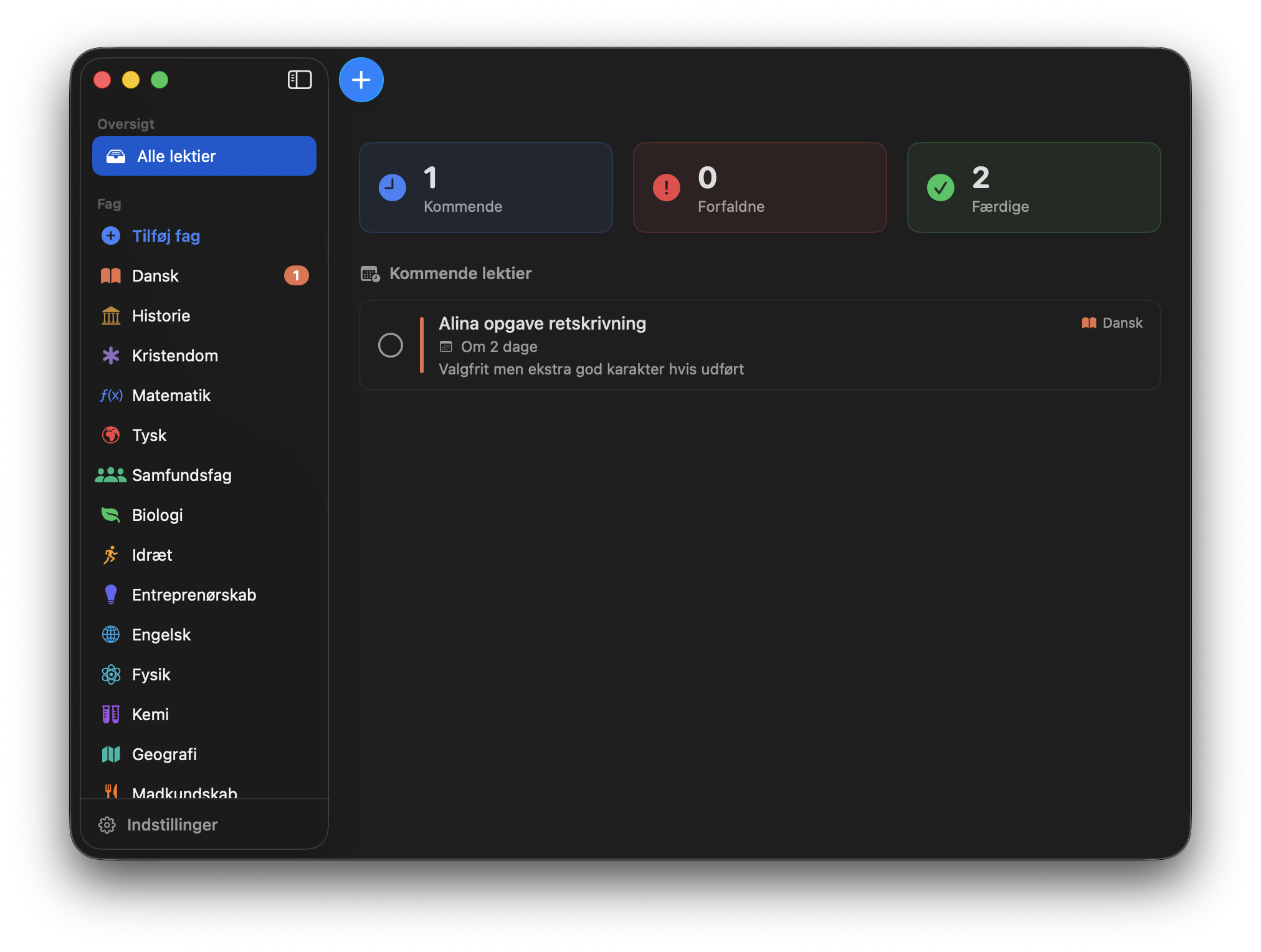Click the Fysik atom icon
The width and height of the screenshot is (1261, 952).
(x=111, y=674)
